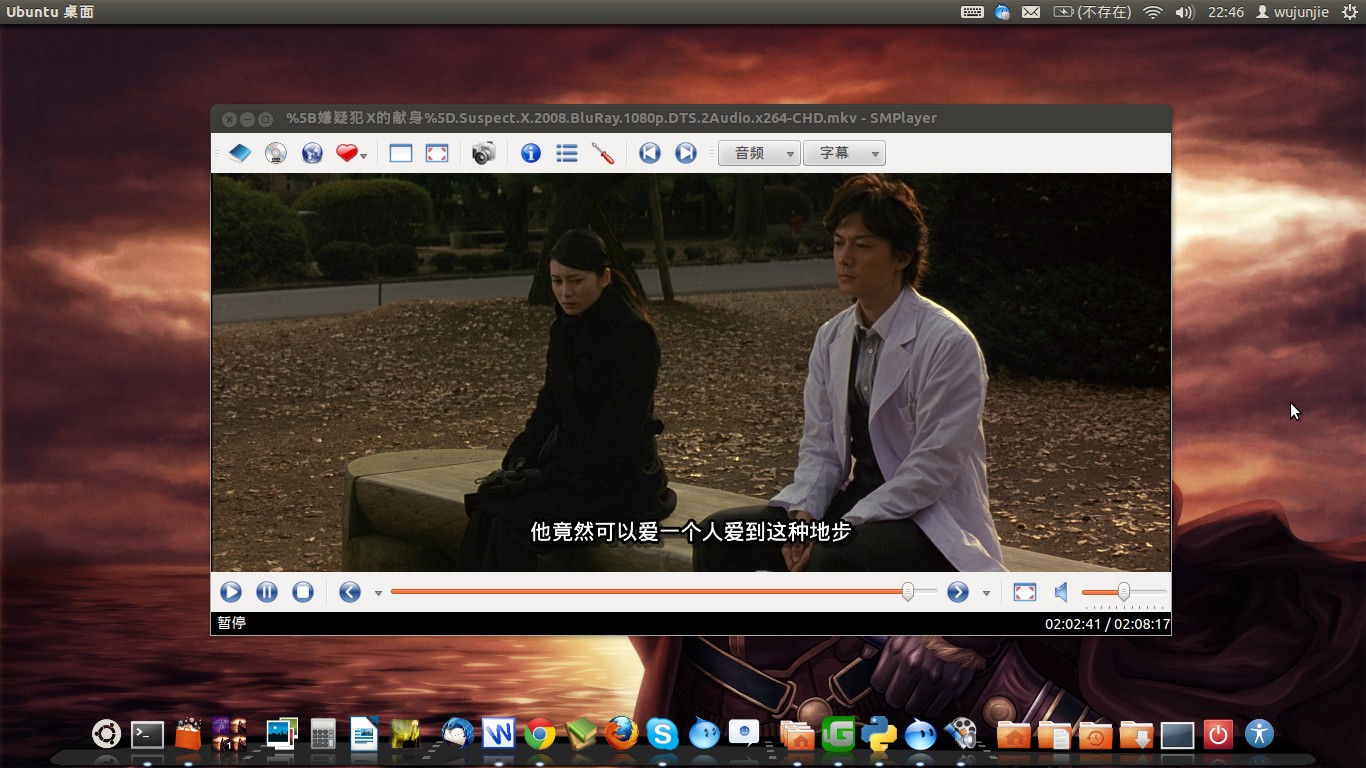
Task: Expand the rewind options arrow
Action: coord(378,594)
